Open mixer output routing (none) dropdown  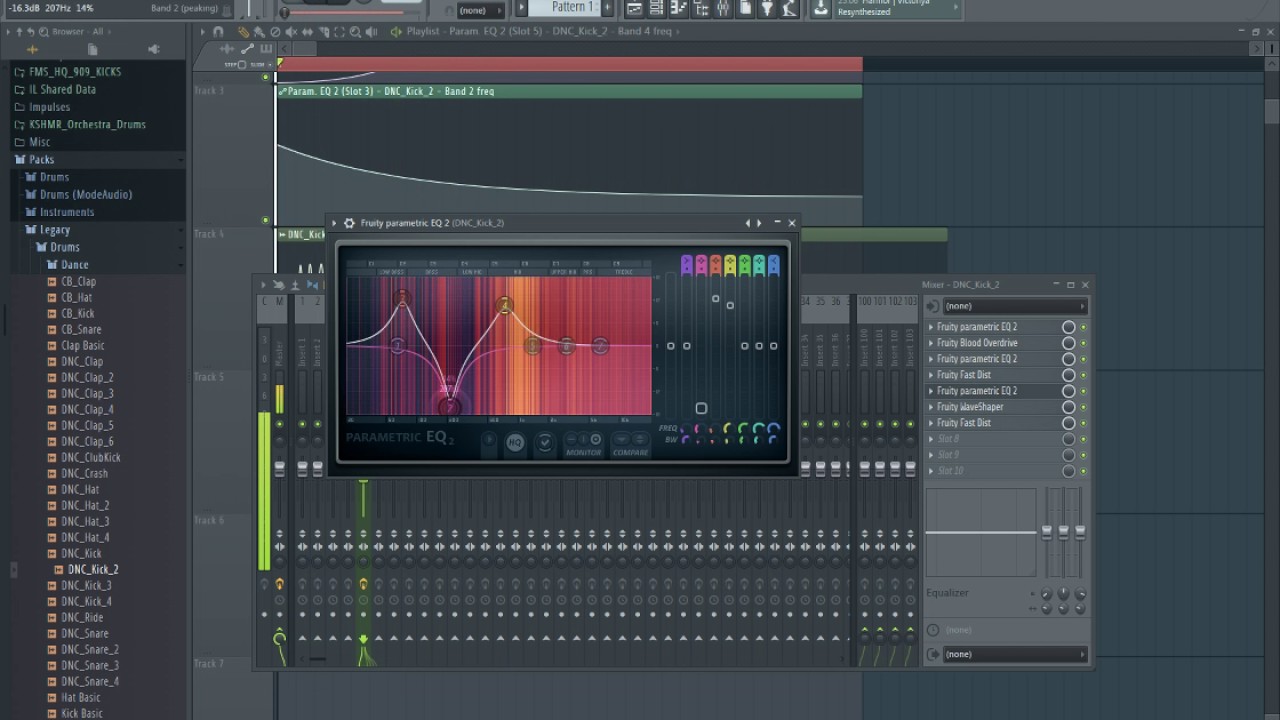1015,654
